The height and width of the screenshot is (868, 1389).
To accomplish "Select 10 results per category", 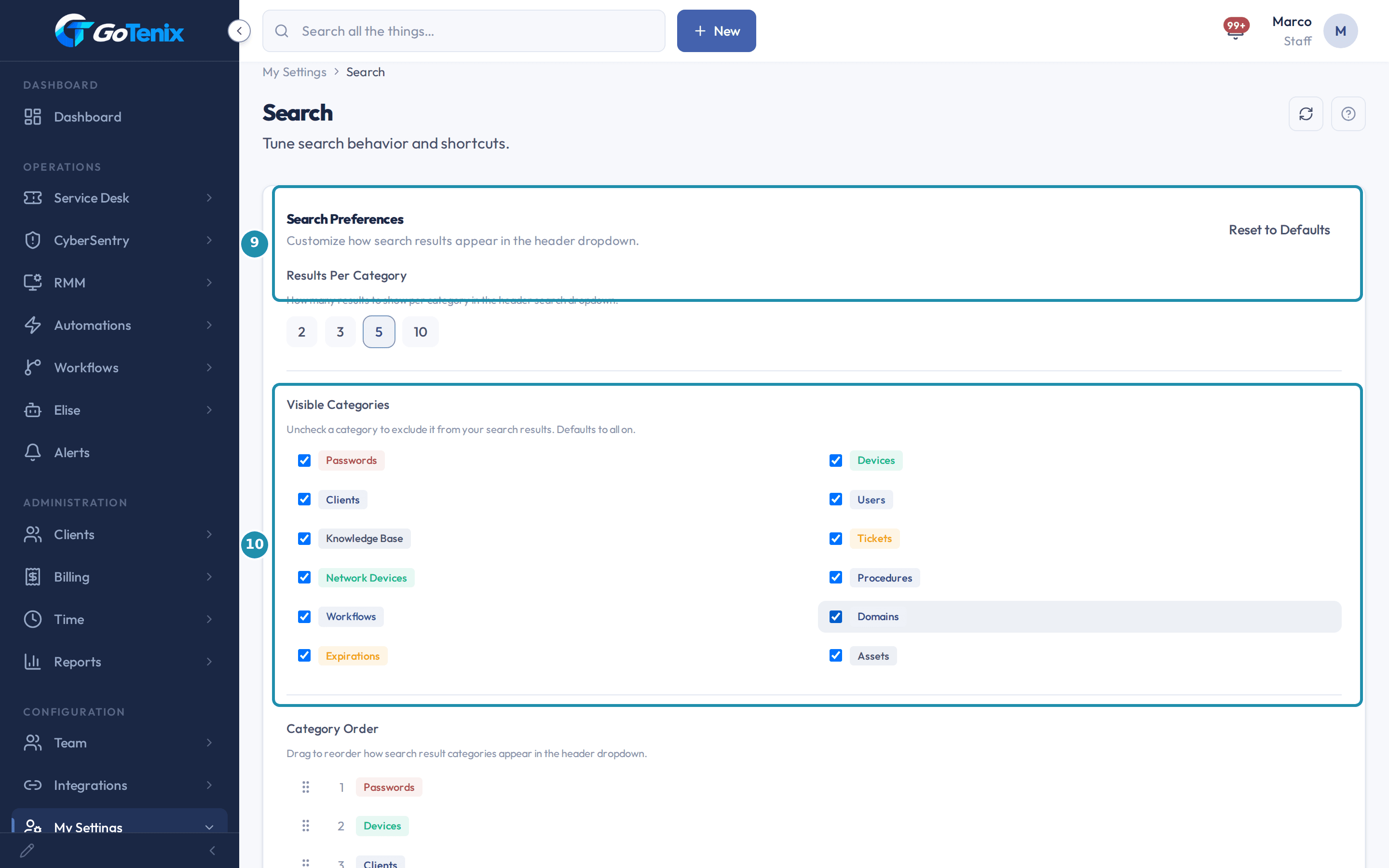I will [x=420, y=332].
